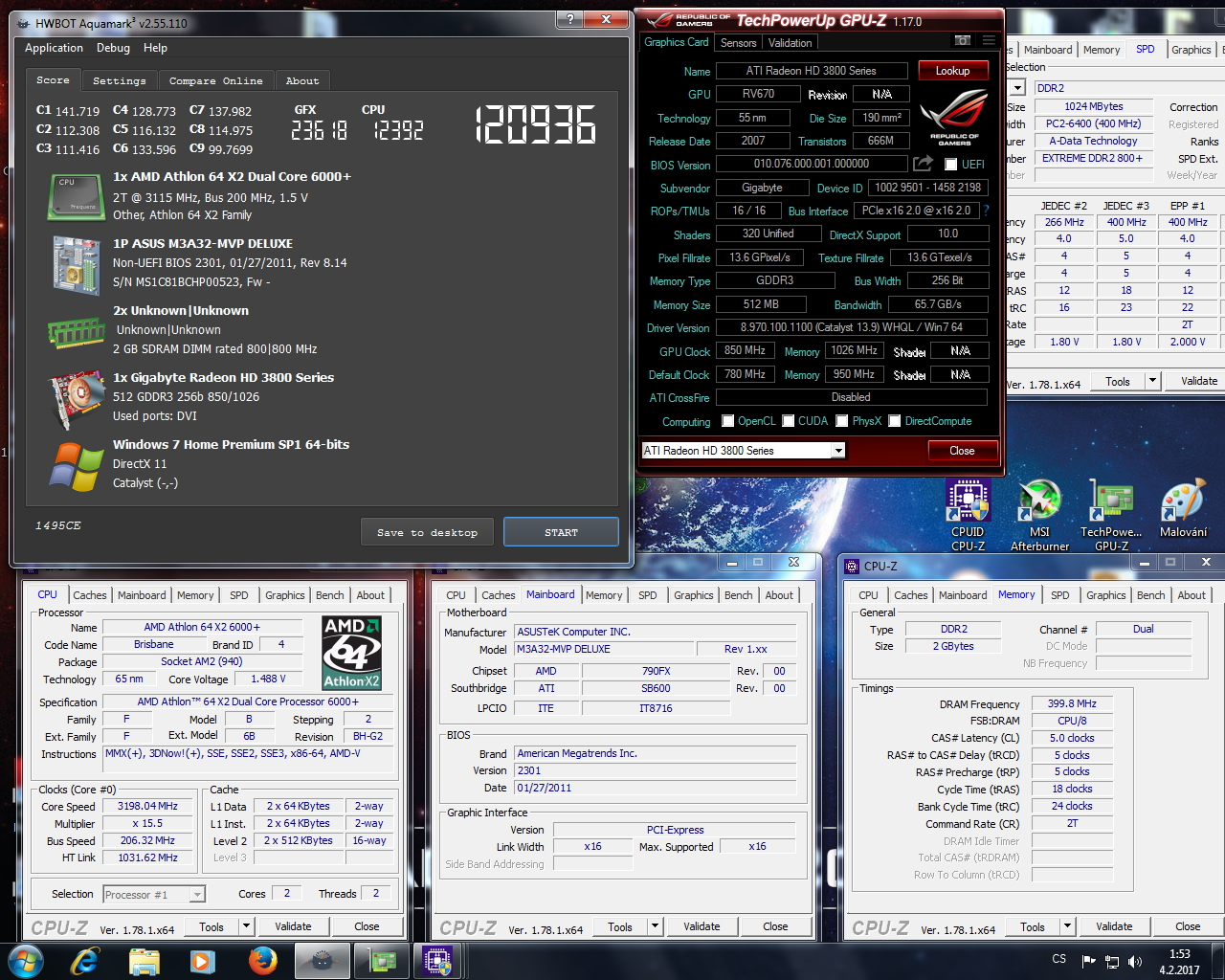Click the volume speaker tray icon
Viewport: 1225px width, 980px height.
coord(1135,961)
